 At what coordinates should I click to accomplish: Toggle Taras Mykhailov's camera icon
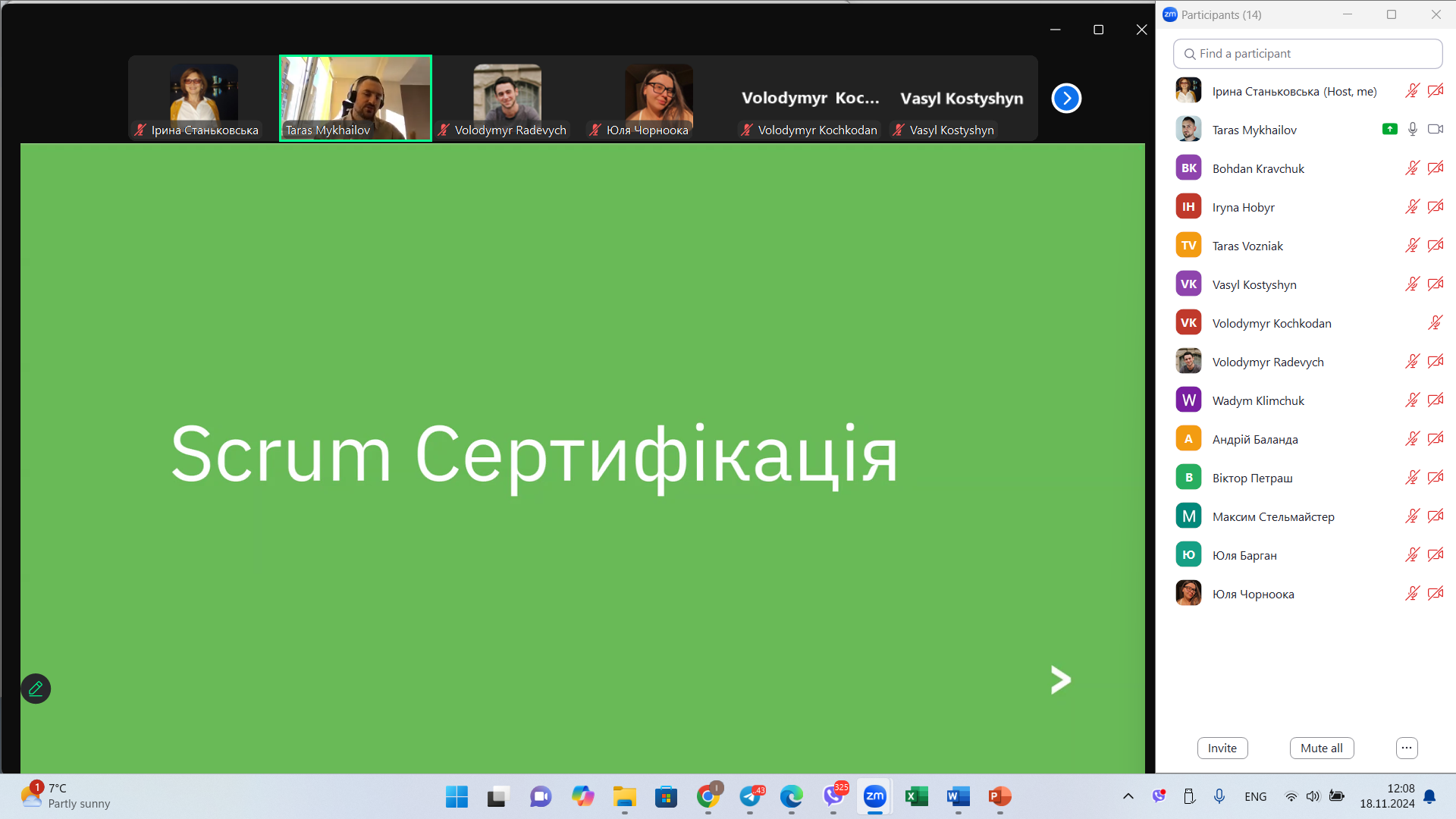tap(1435, 130)
